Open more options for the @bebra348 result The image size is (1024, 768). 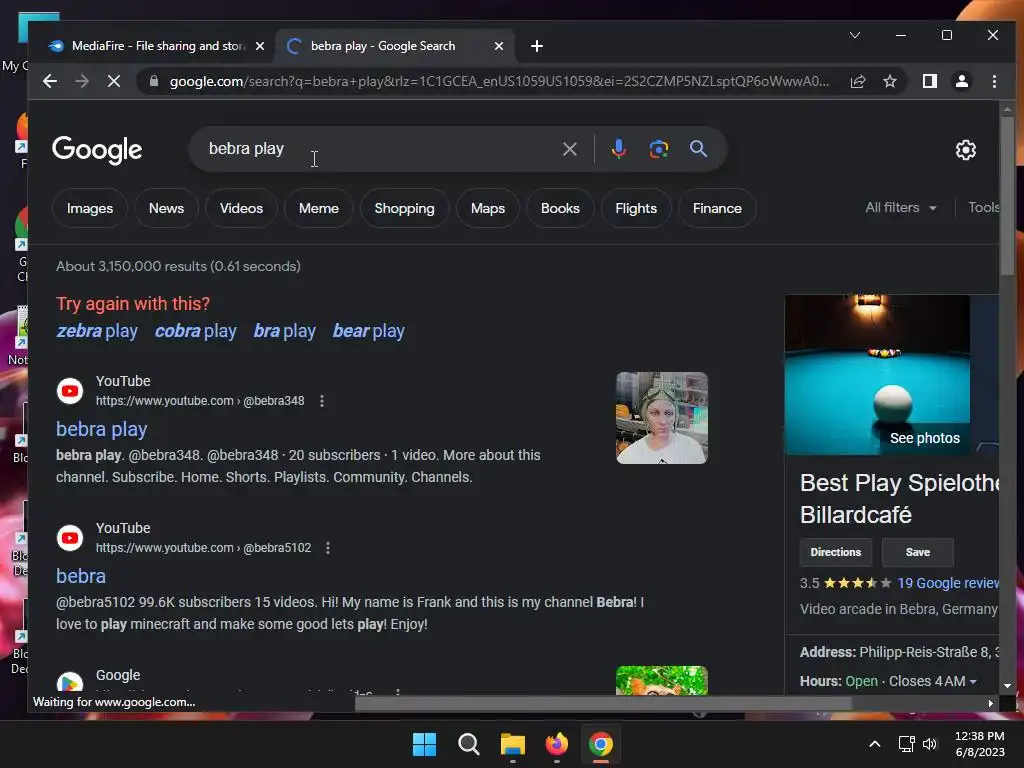(322, 401)
